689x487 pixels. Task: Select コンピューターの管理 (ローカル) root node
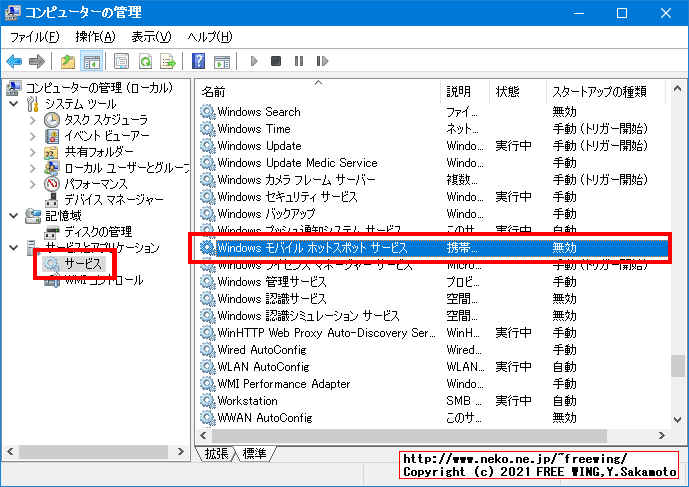(x=99, y=87)
